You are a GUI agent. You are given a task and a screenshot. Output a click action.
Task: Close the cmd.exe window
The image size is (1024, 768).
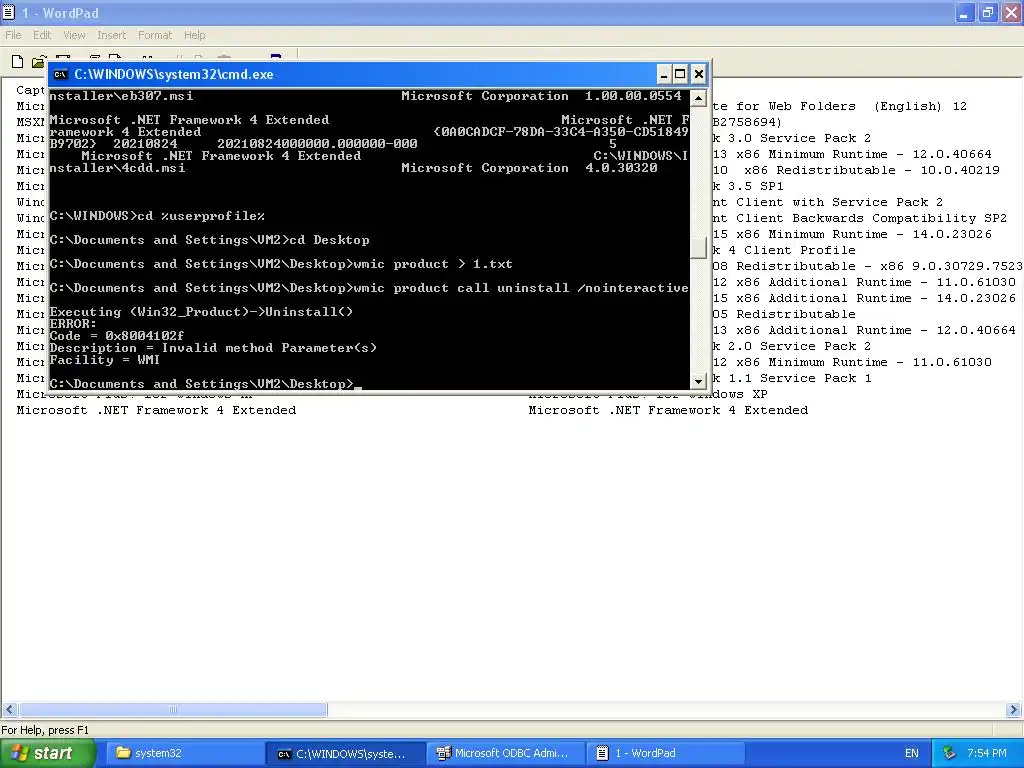click(x=699, y=74)
